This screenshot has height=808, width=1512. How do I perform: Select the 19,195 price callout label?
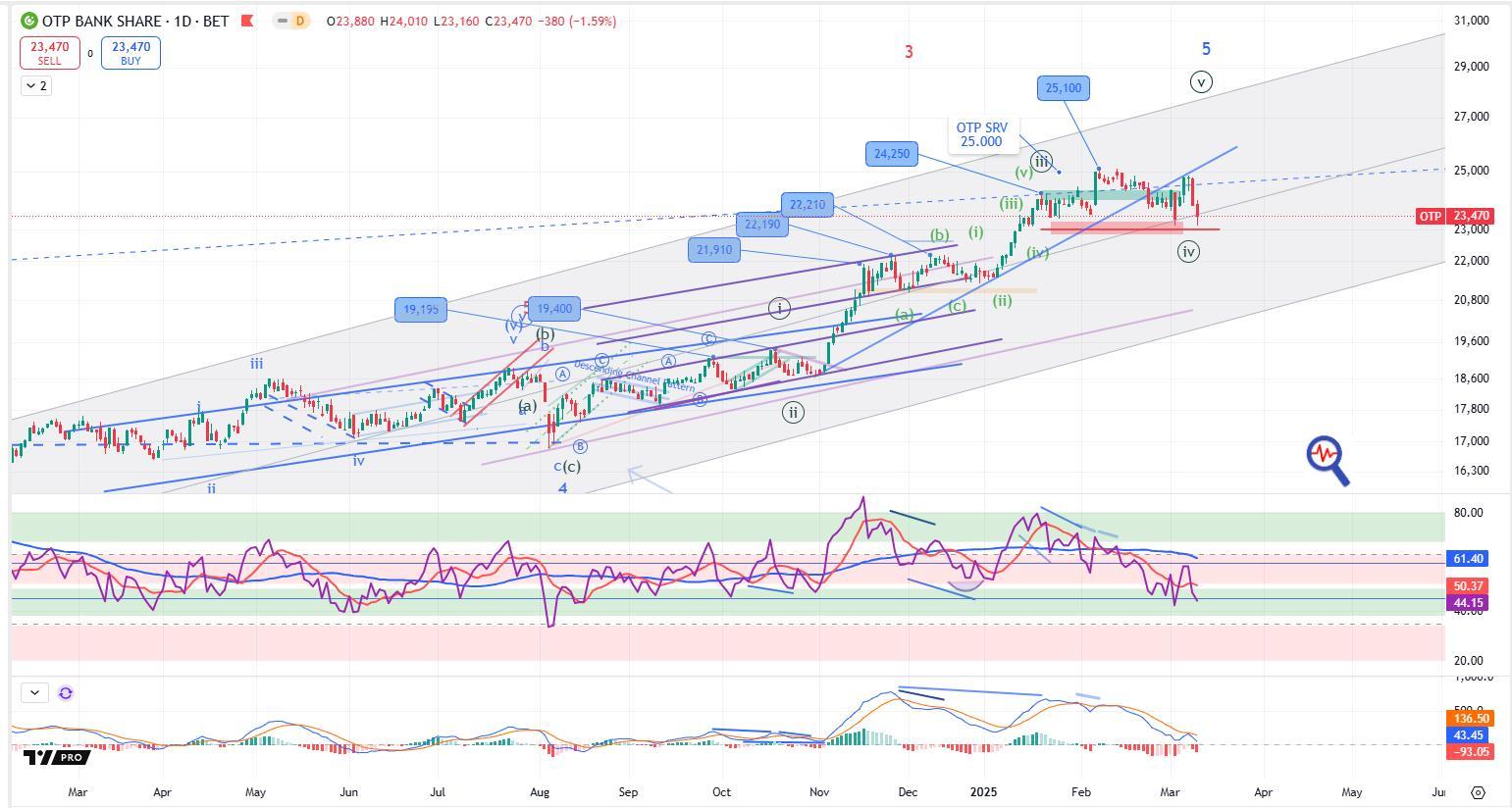click(421, 310)
